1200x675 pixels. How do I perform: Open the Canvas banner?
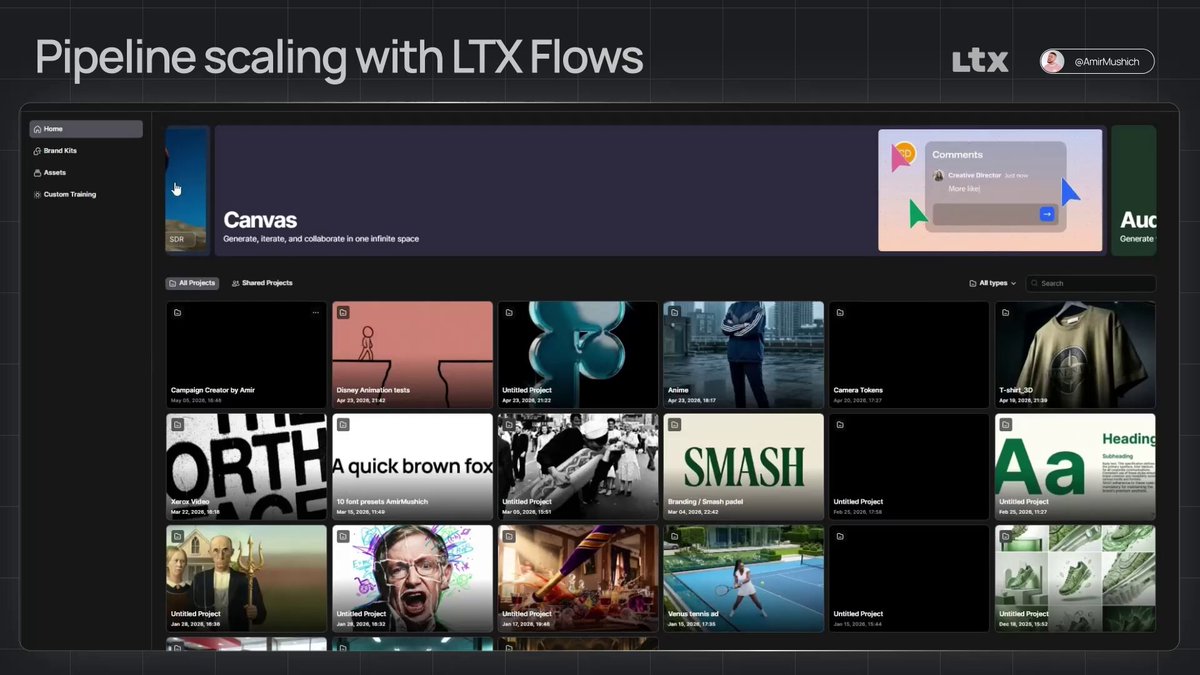pos(544,190)
